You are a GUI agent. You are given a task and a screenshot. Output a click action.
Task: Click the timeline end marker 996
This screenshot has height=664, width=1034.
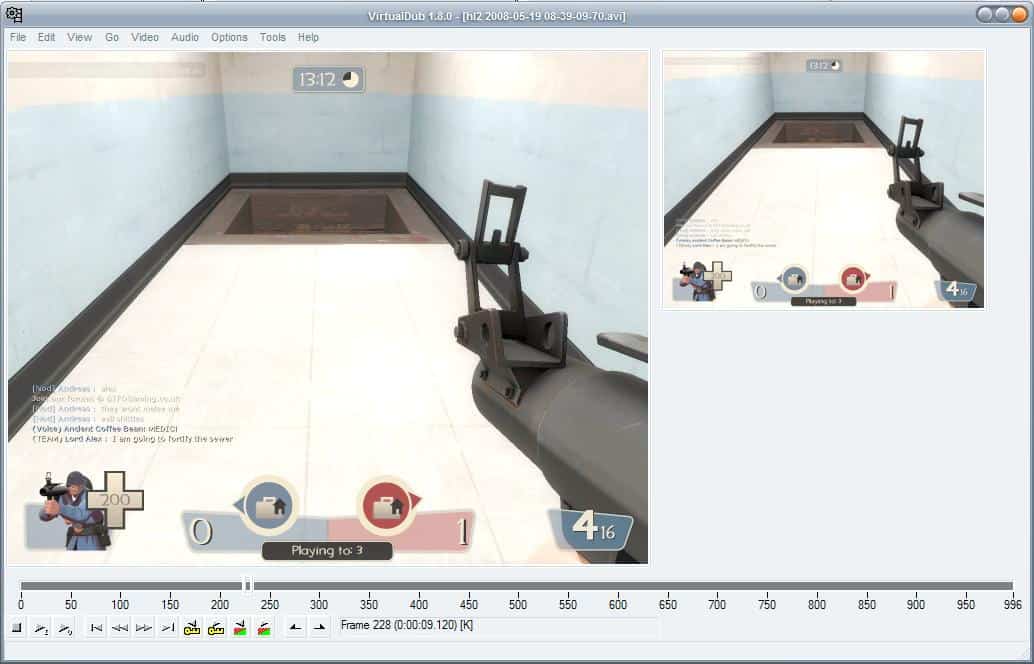(x=1012, y=604)
